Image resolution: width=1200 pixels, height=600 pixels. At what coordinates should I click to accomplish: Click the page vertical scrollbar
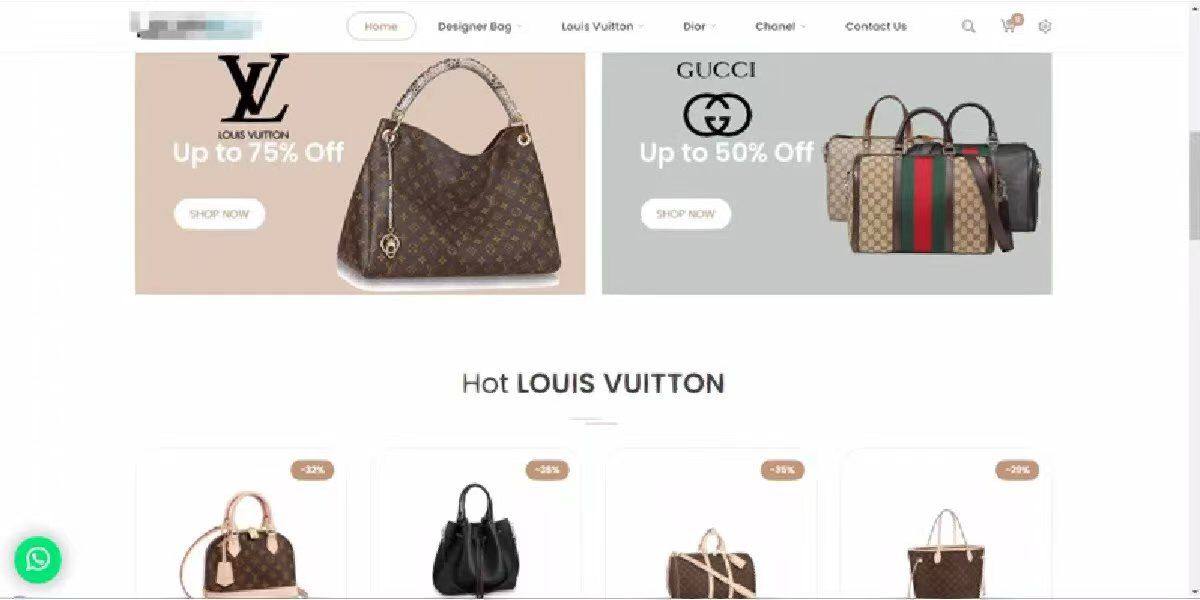[1194, 185]
